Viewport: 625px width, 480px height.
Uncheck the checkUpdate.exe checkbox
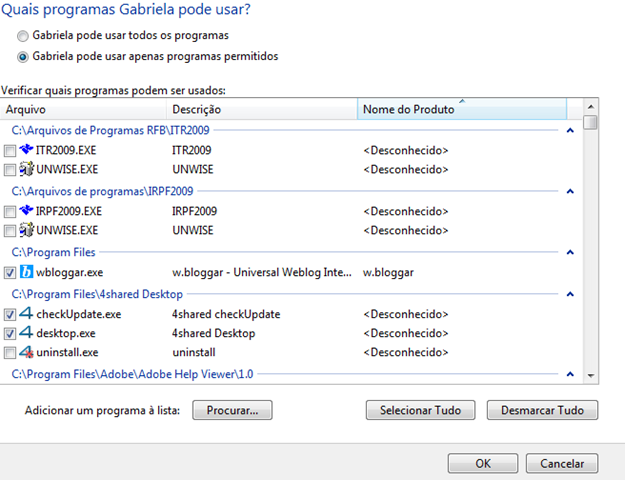10,315
